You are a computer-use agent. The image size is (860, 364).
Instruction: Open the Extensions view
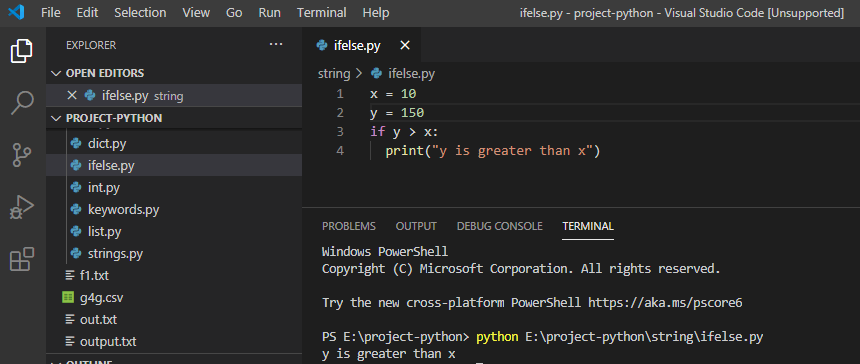pos(22,259)
